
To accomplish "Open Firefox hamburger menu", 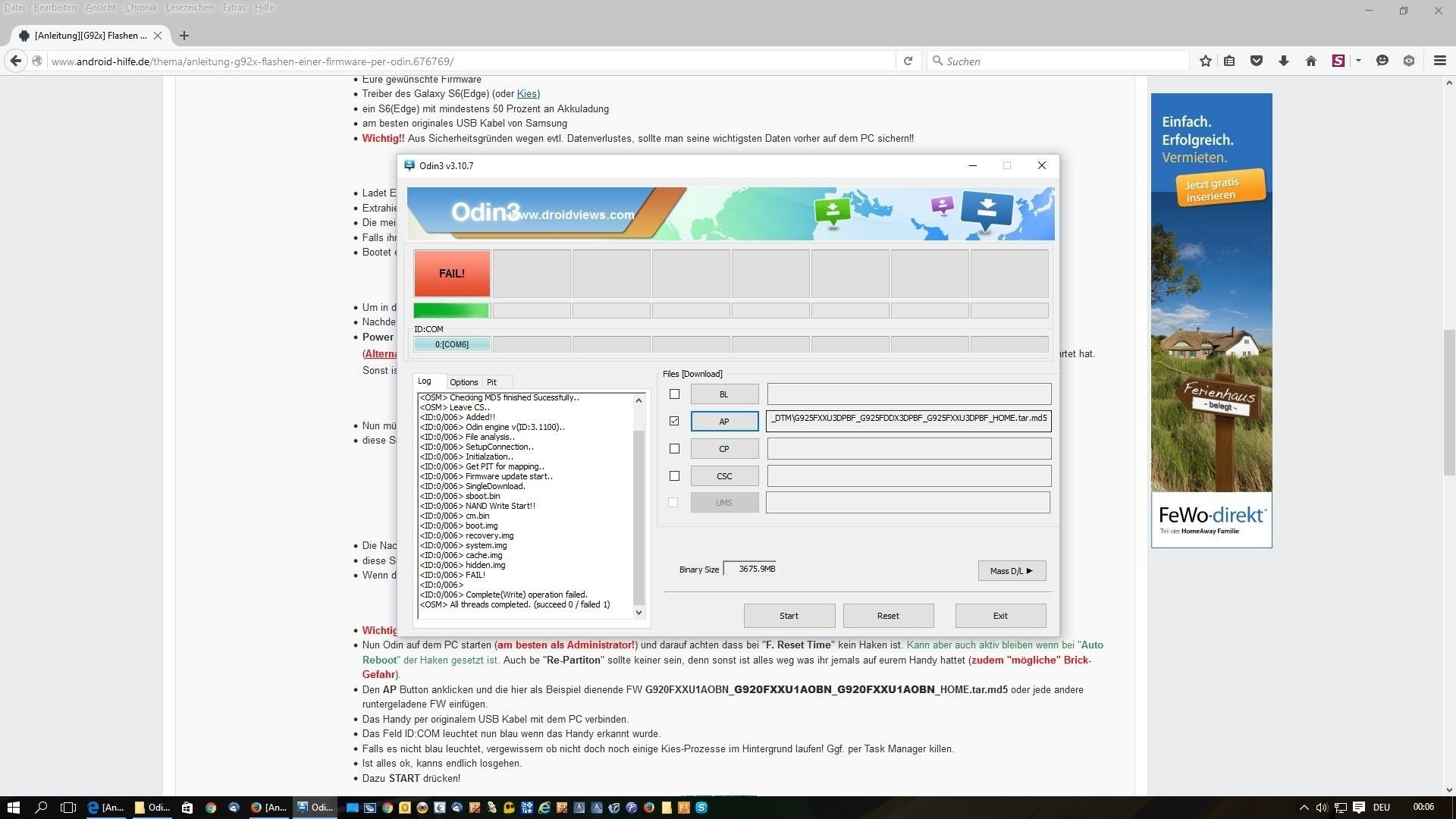I will 1440,61.
